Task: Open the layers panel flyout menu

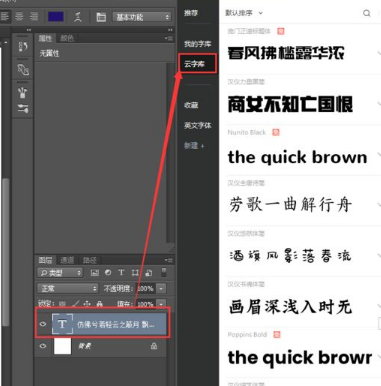Action: point(168,260)
